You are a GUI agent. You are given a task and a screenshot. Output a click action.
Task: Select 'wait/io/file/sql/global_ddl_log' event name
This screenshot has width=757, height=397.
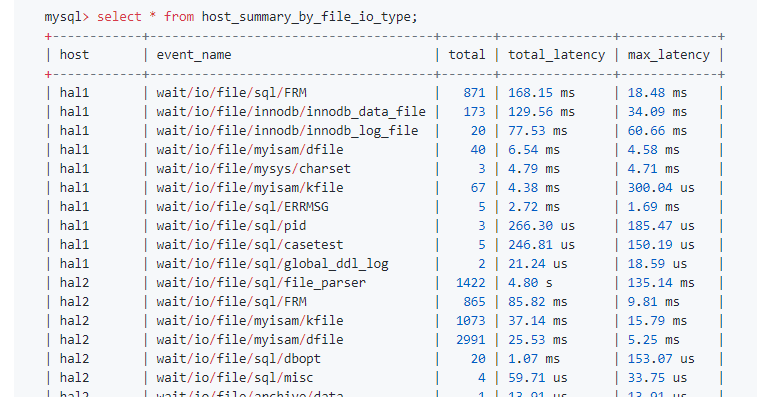272,264
